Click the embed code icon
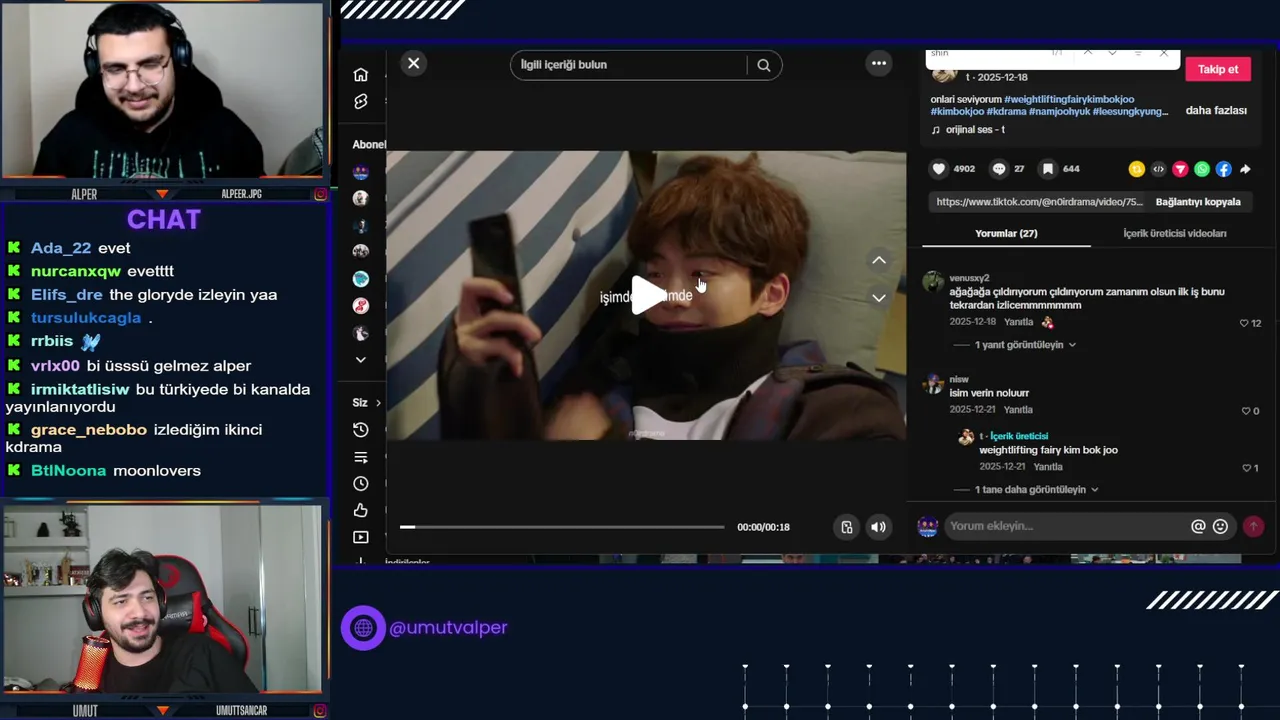This screenshot has width=1280, height=720. click(x=1158, y=170)
